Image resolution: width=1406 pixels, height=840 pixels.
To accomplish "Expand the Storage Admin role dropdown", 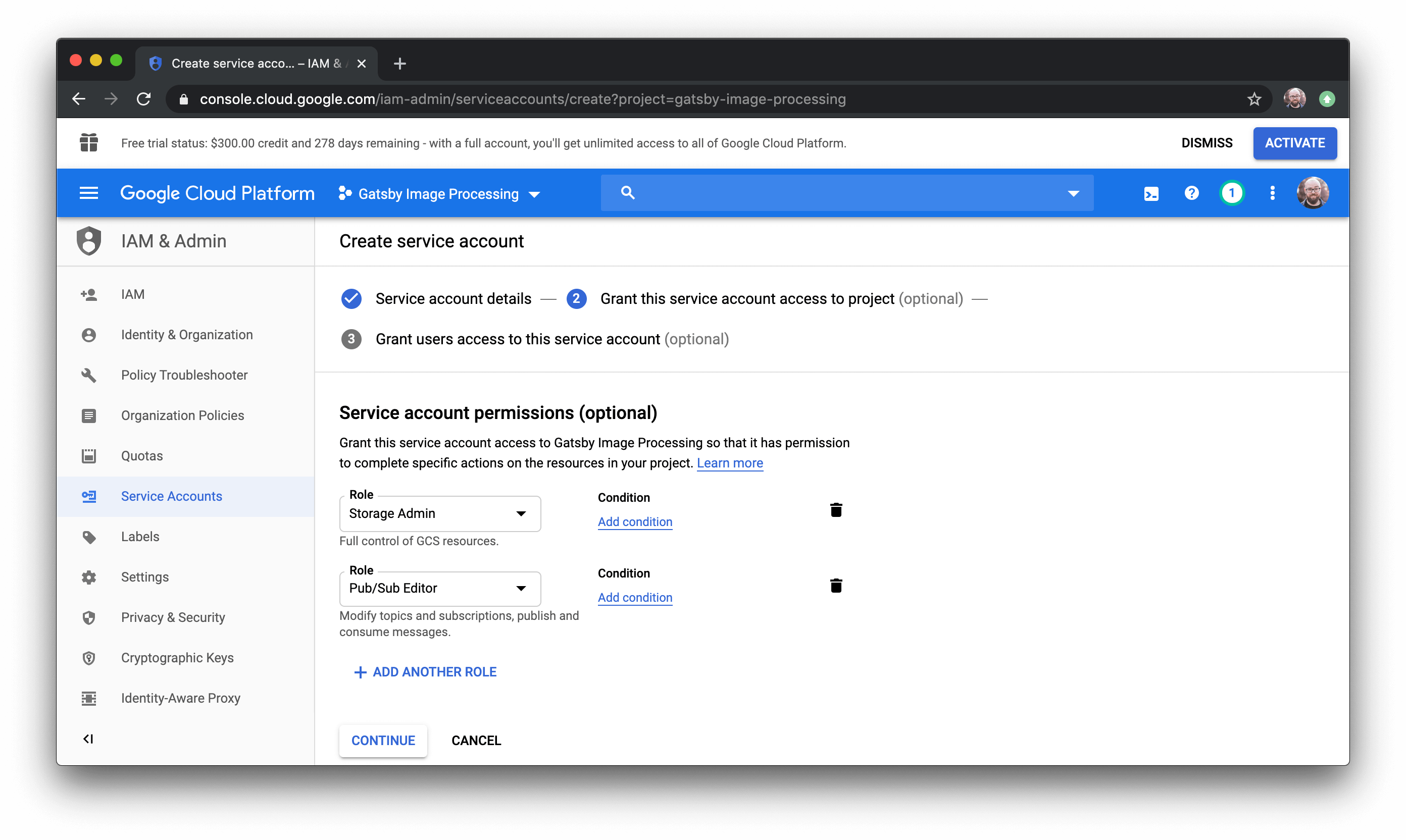I will pos(521,513).
